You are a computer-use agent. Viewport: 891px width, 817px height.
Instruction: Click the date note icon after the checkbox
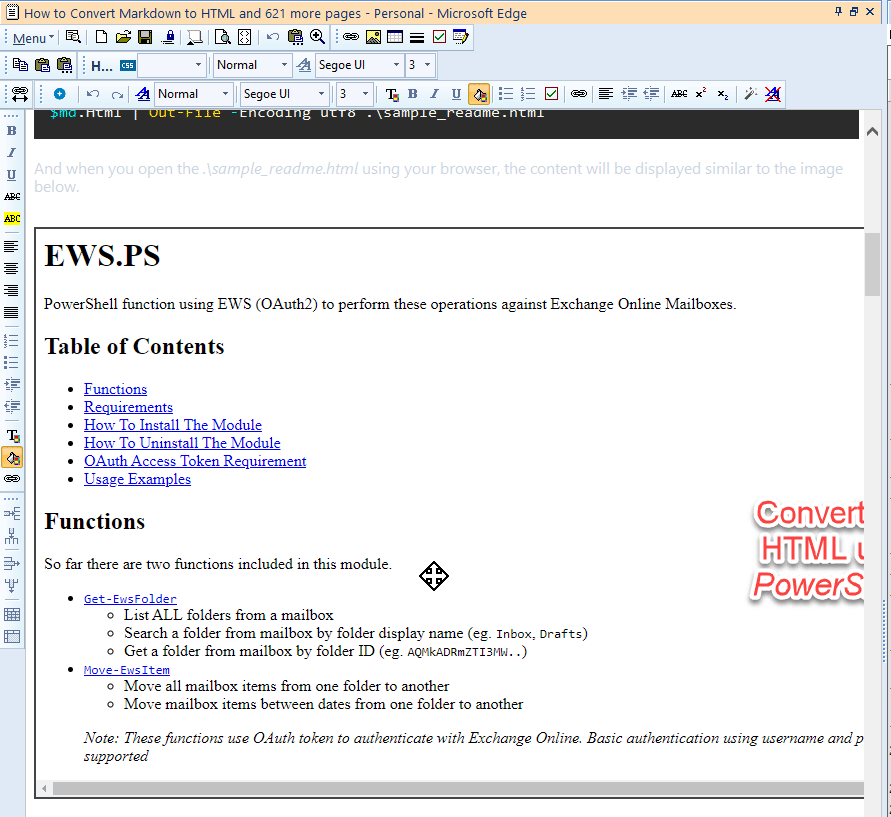coord(461,37)
